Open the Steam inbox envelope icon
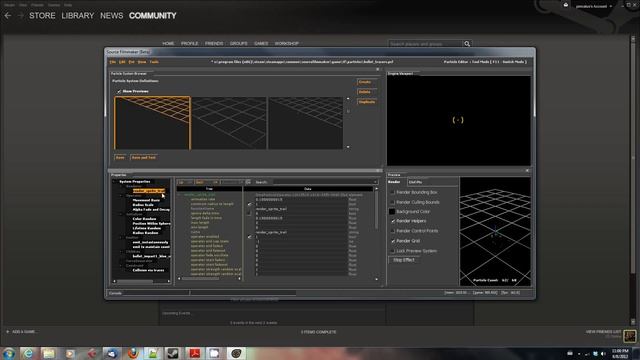This screenshot has height=360, width=640. coord(566,5)
